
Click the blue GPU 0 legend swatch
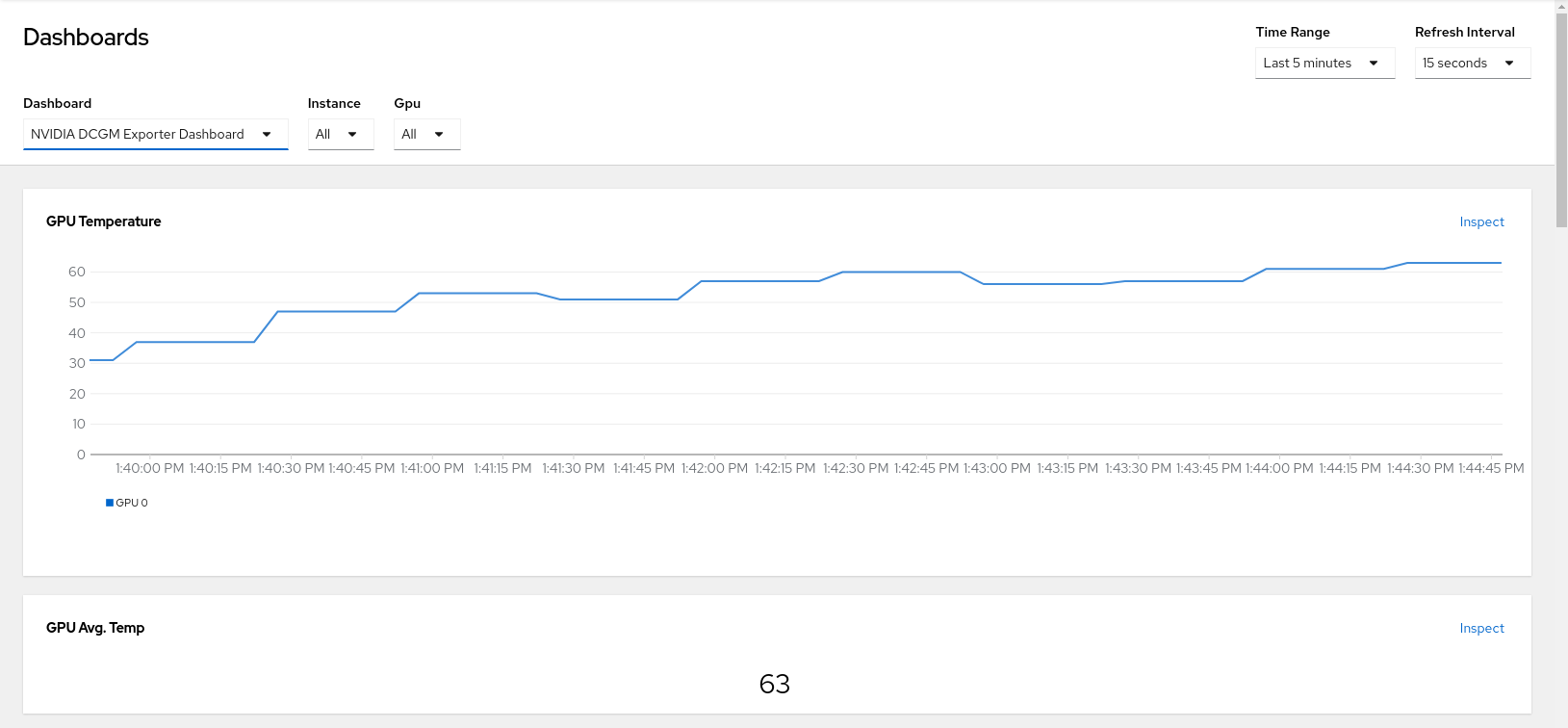click(109, 502)
